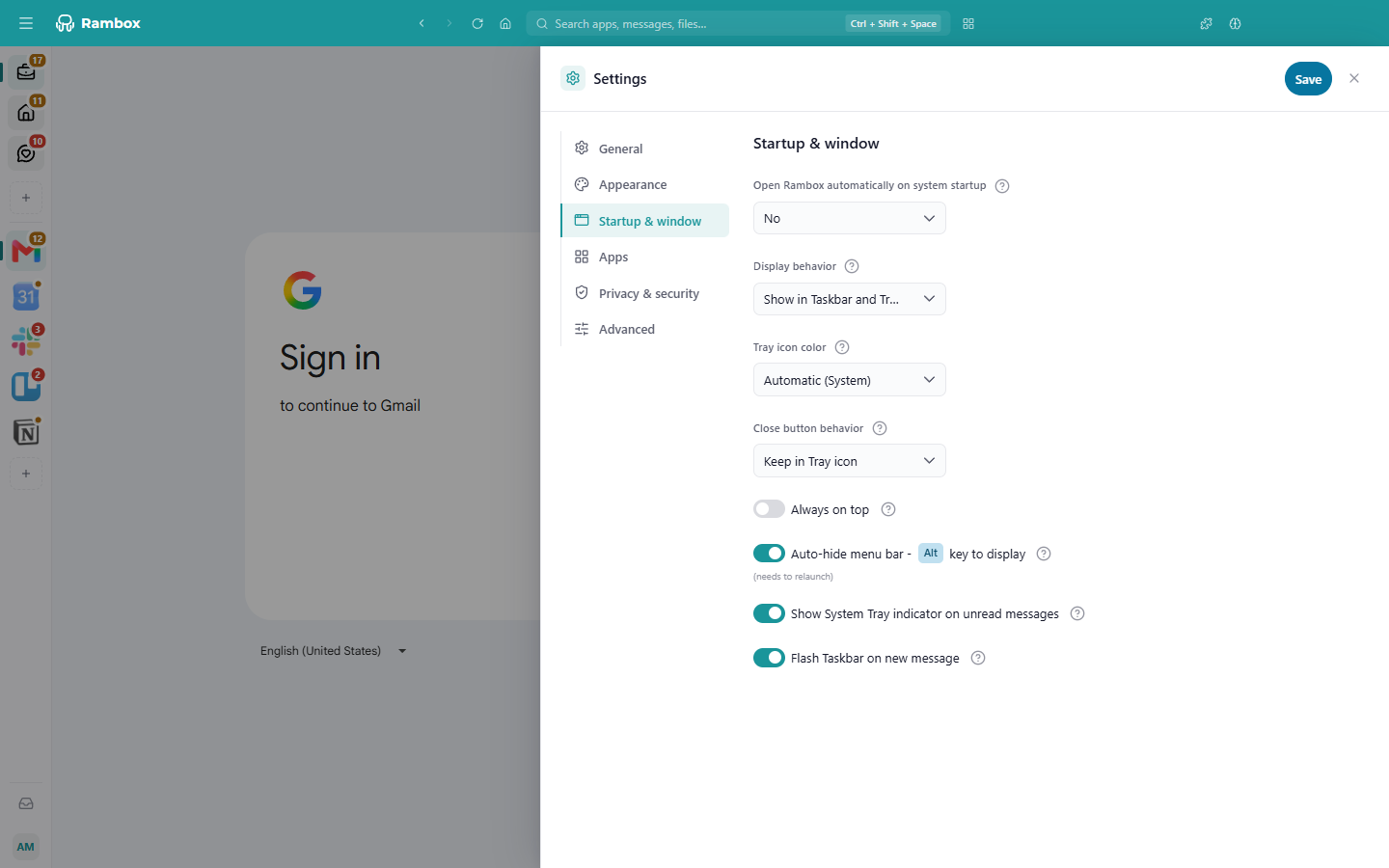Add a new workspace with the plus
The width and height of the screenshot is (1389, 868).
pyautogui.click(x=26, y=198)
